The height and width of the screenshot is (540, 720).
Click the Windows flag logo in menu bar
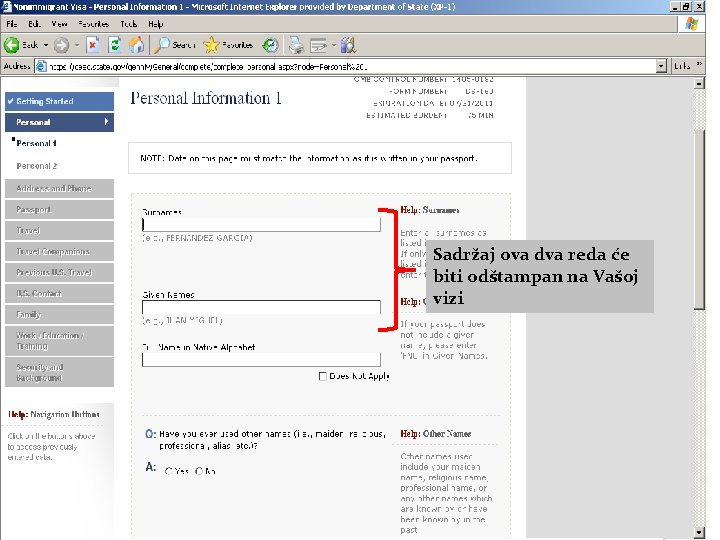tap(692, 24)
